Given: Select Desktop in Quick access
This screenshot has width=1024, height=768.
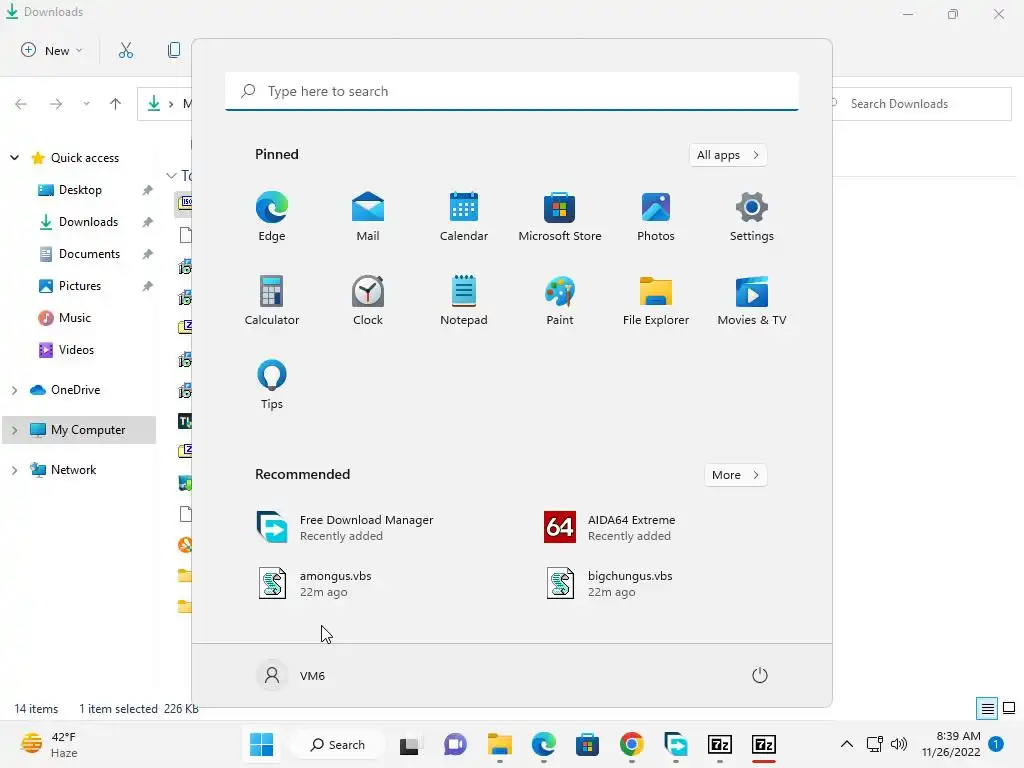Looking at the screenshot, I should click(x=80, y=190).
